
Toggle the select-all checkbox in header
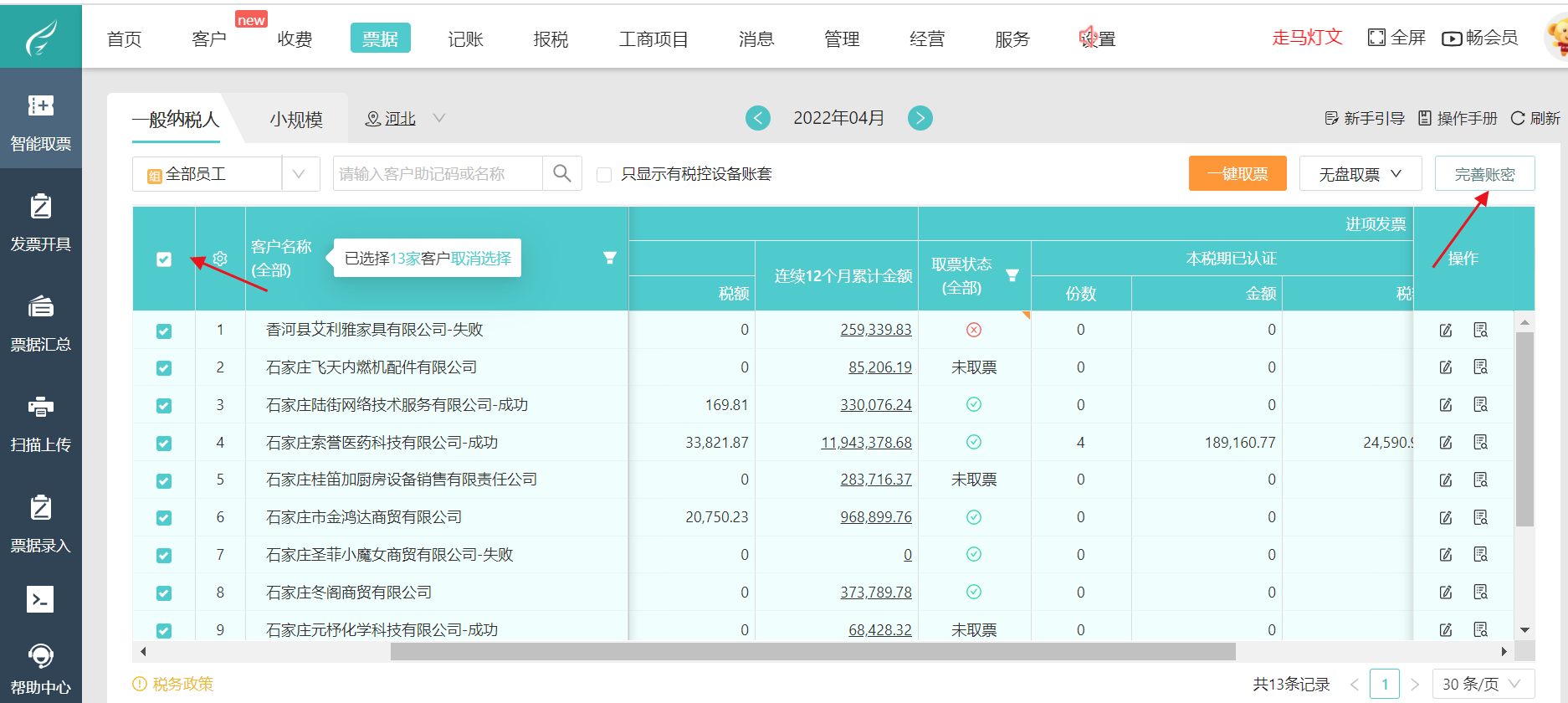[164, 259]
